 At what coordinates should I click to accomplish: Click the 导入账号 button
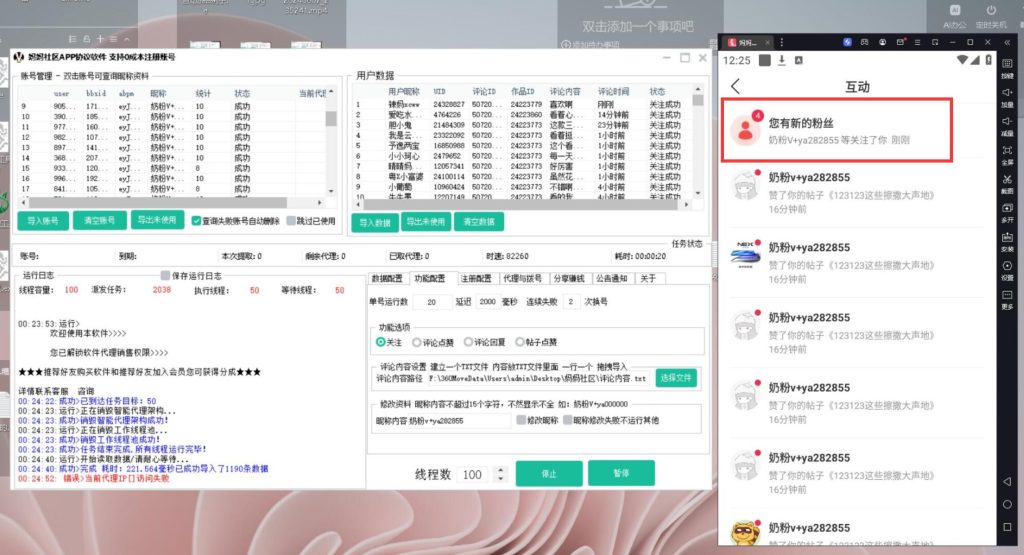pos(43,220)
